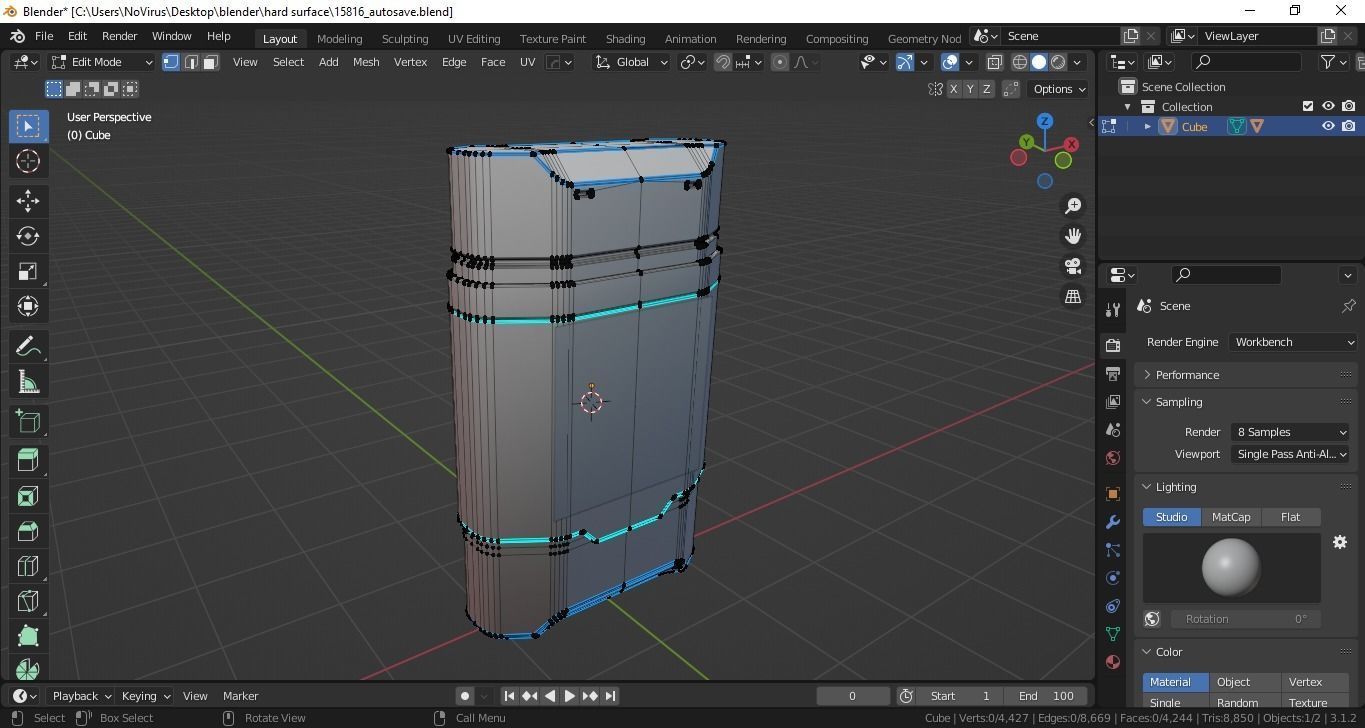1365x728 pixels.
Task: Toggle X axis mesh symmetry
Action: [x=953, y=89]
